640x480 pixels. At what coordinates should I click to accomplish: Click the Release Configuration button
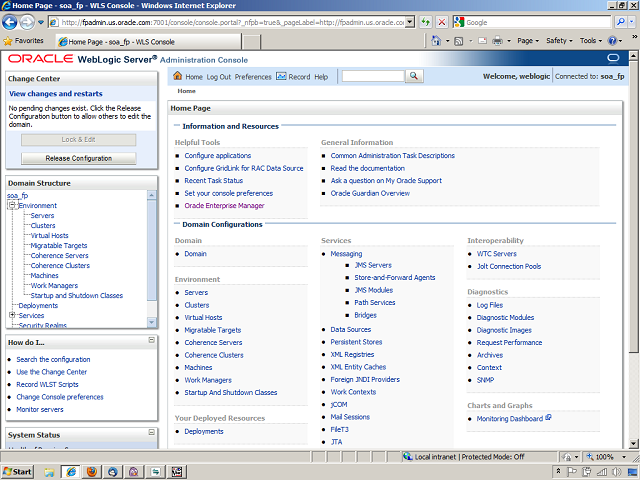tap(78, 158)
